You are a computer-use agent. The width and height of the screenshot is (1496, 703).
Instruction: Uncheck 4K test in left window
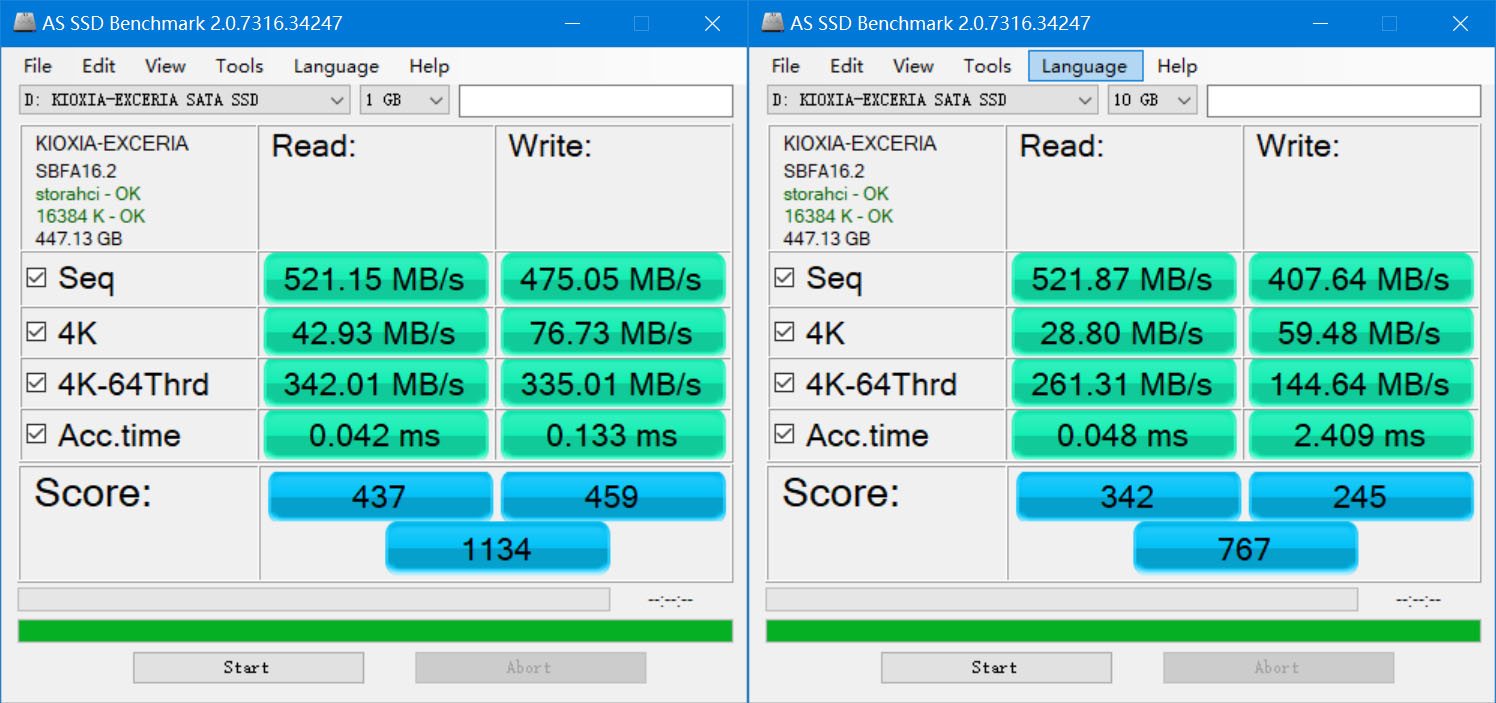coord(36,331)
